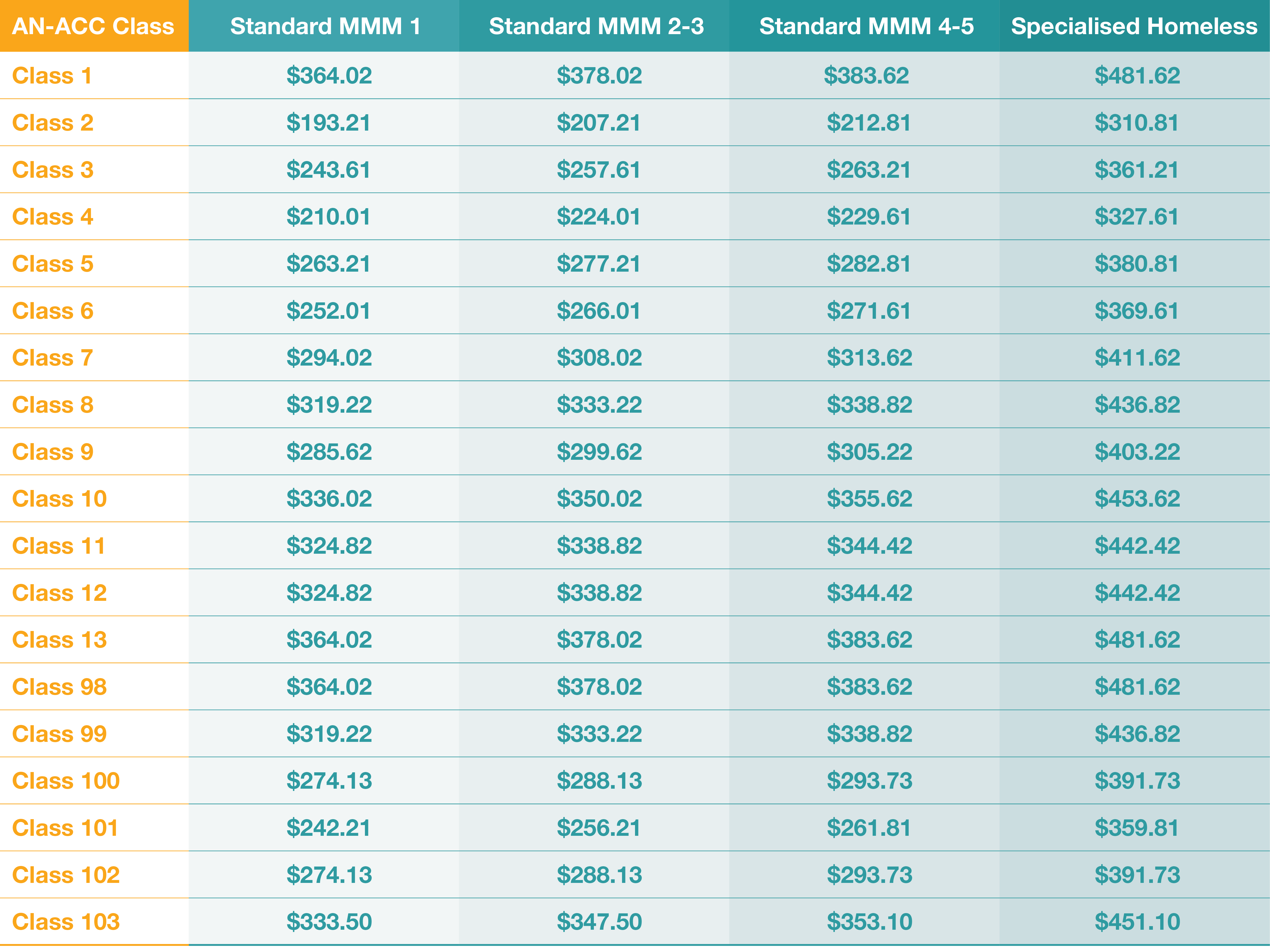1270x952 pixels.
Task: Select the "Class 9" row label
Action: click(53, 452)
